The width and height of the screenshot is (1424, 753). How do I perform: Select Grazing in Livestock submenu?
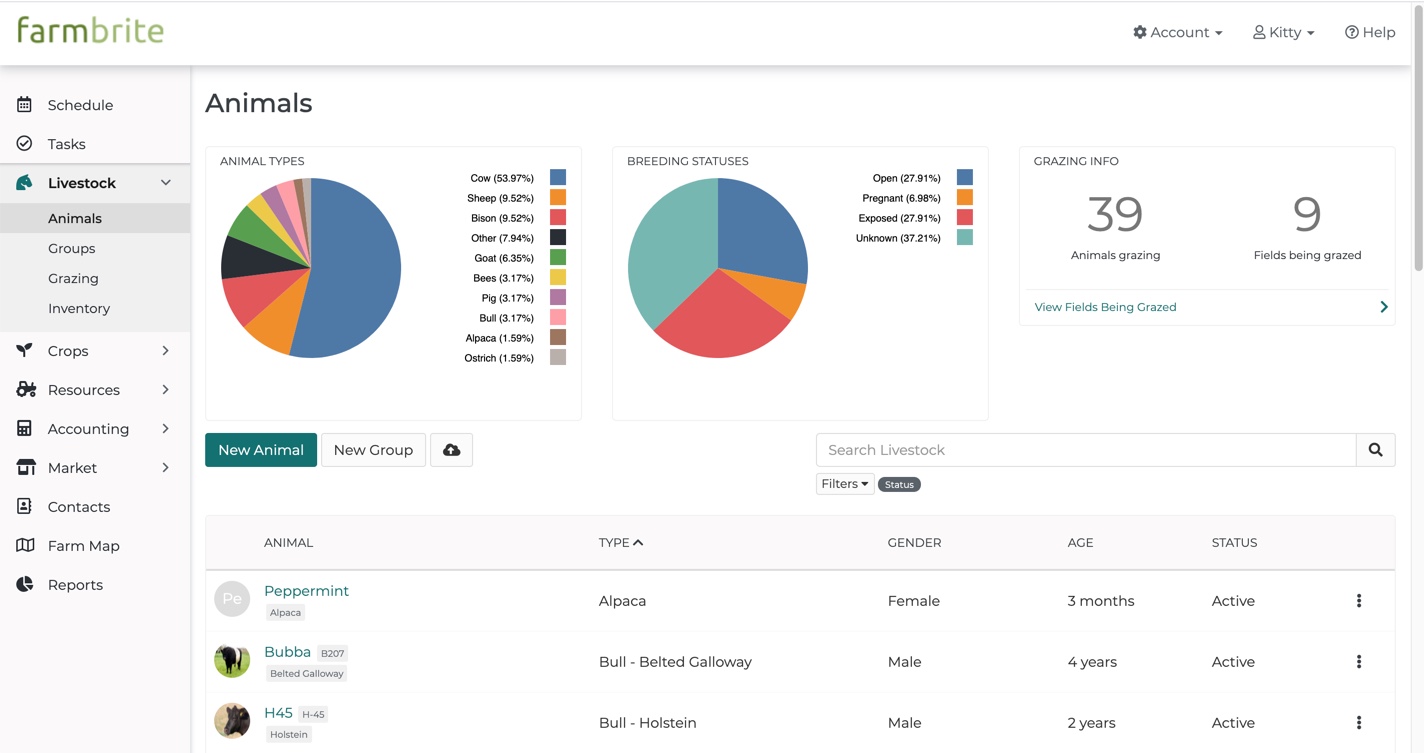(73, 278)
